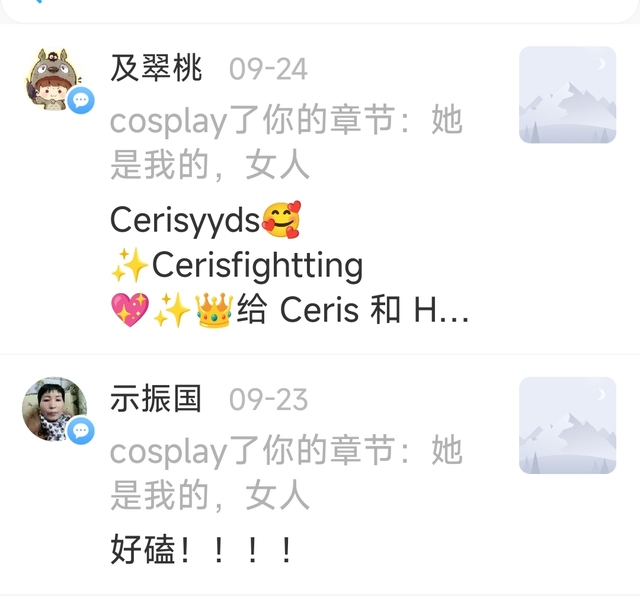Open 示振国's profile photo avatar
The width and height of the screenshot is (640, 599).
54,409
